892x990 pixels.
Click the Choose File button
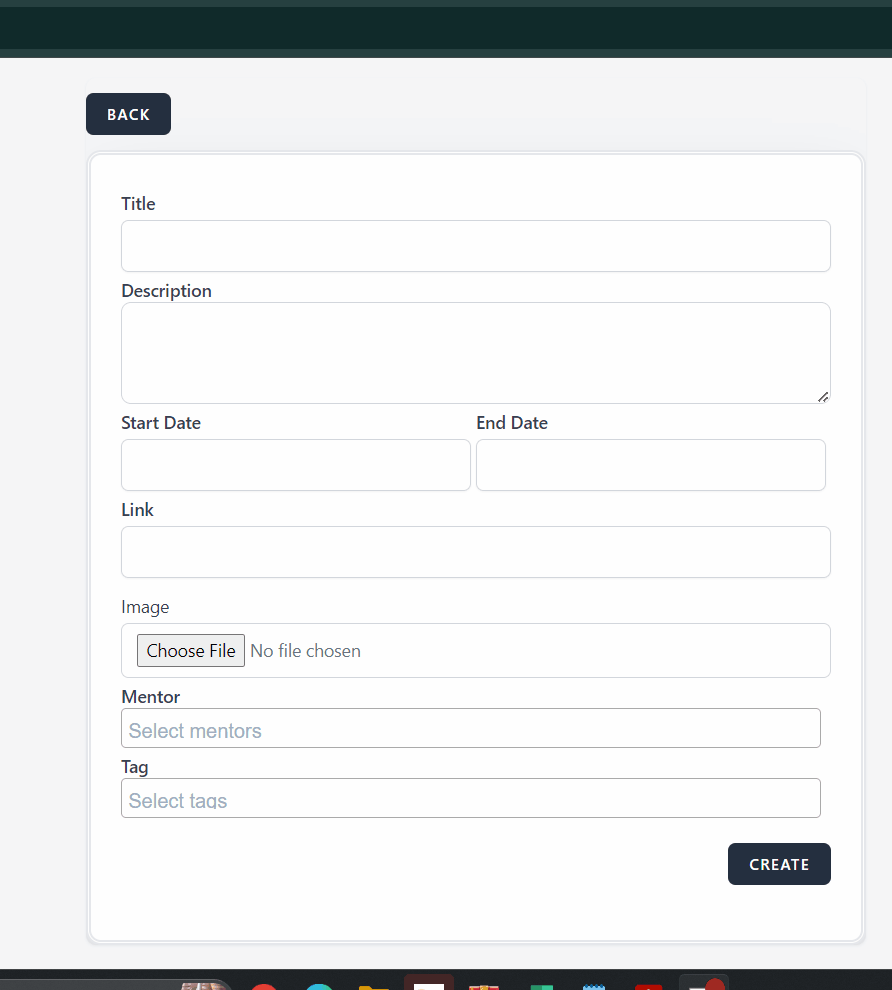pyautogui.click(x=191, y=651)
